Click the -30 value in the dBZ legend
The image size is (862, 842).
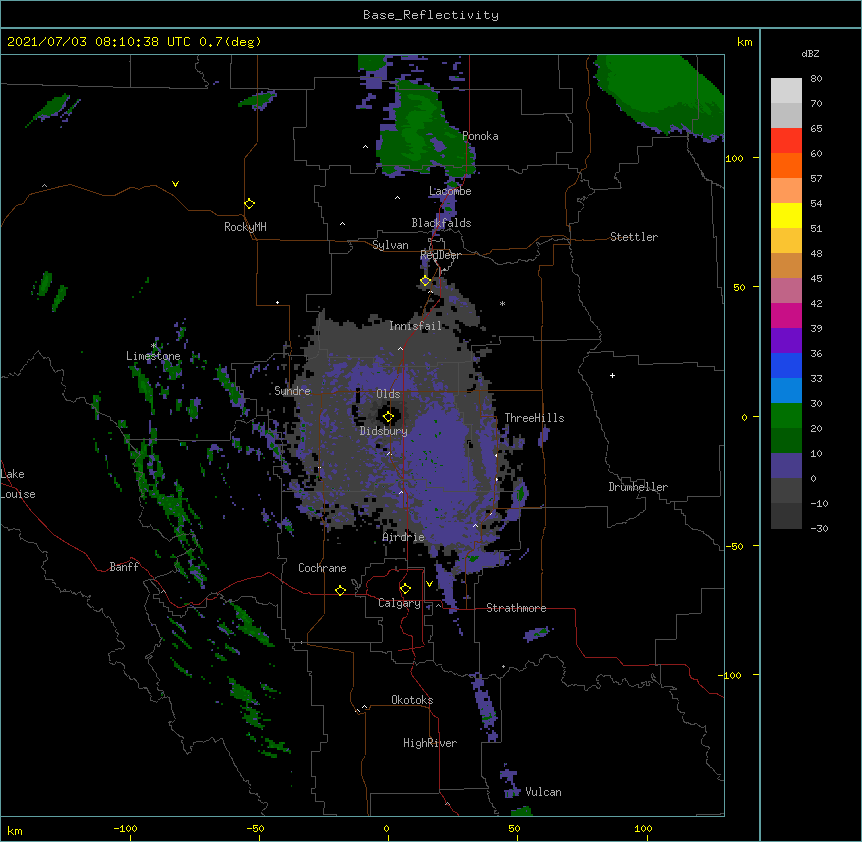pos(819,528)
